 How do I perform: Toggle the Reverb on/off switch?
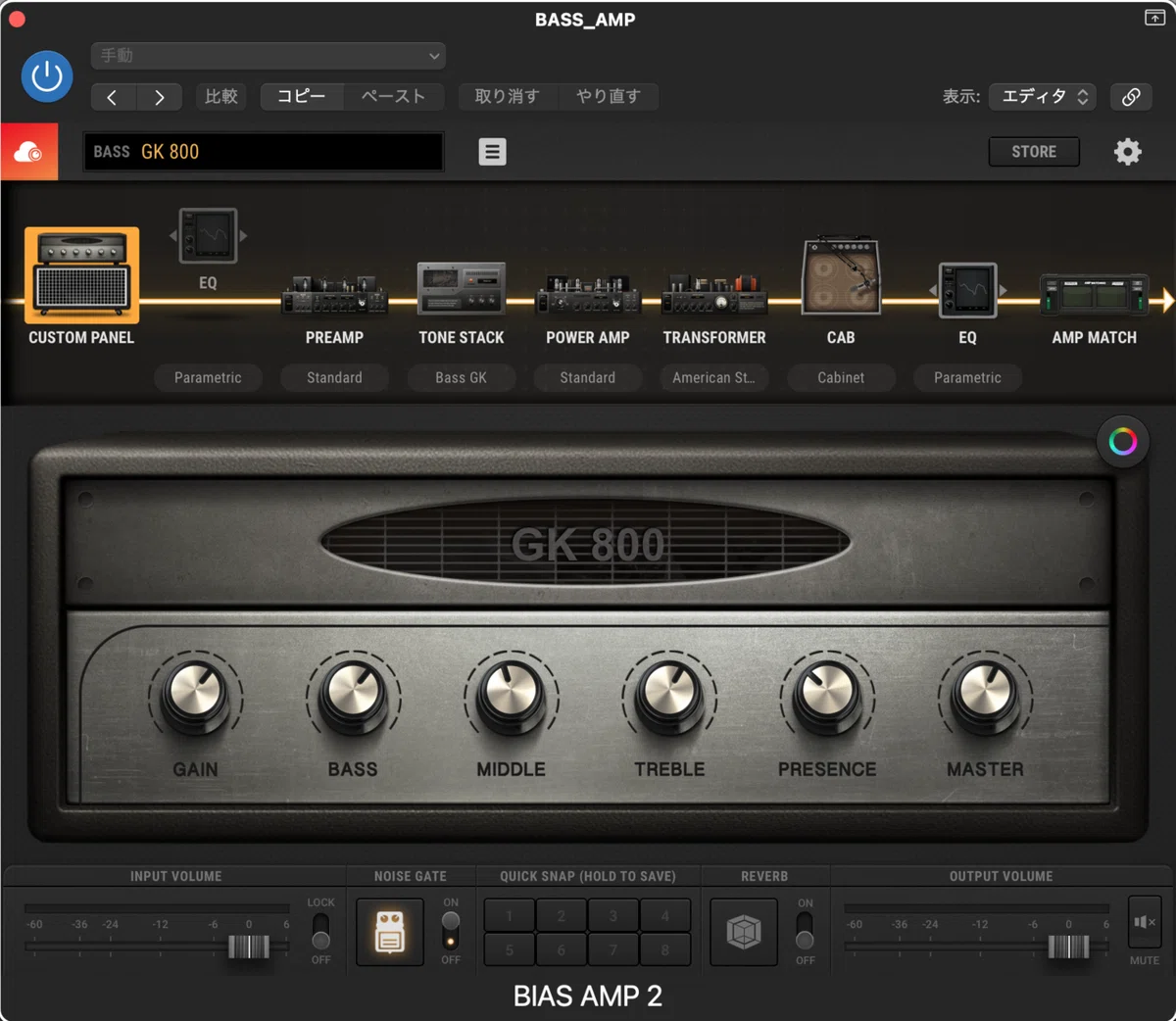[x=805, y=931]
